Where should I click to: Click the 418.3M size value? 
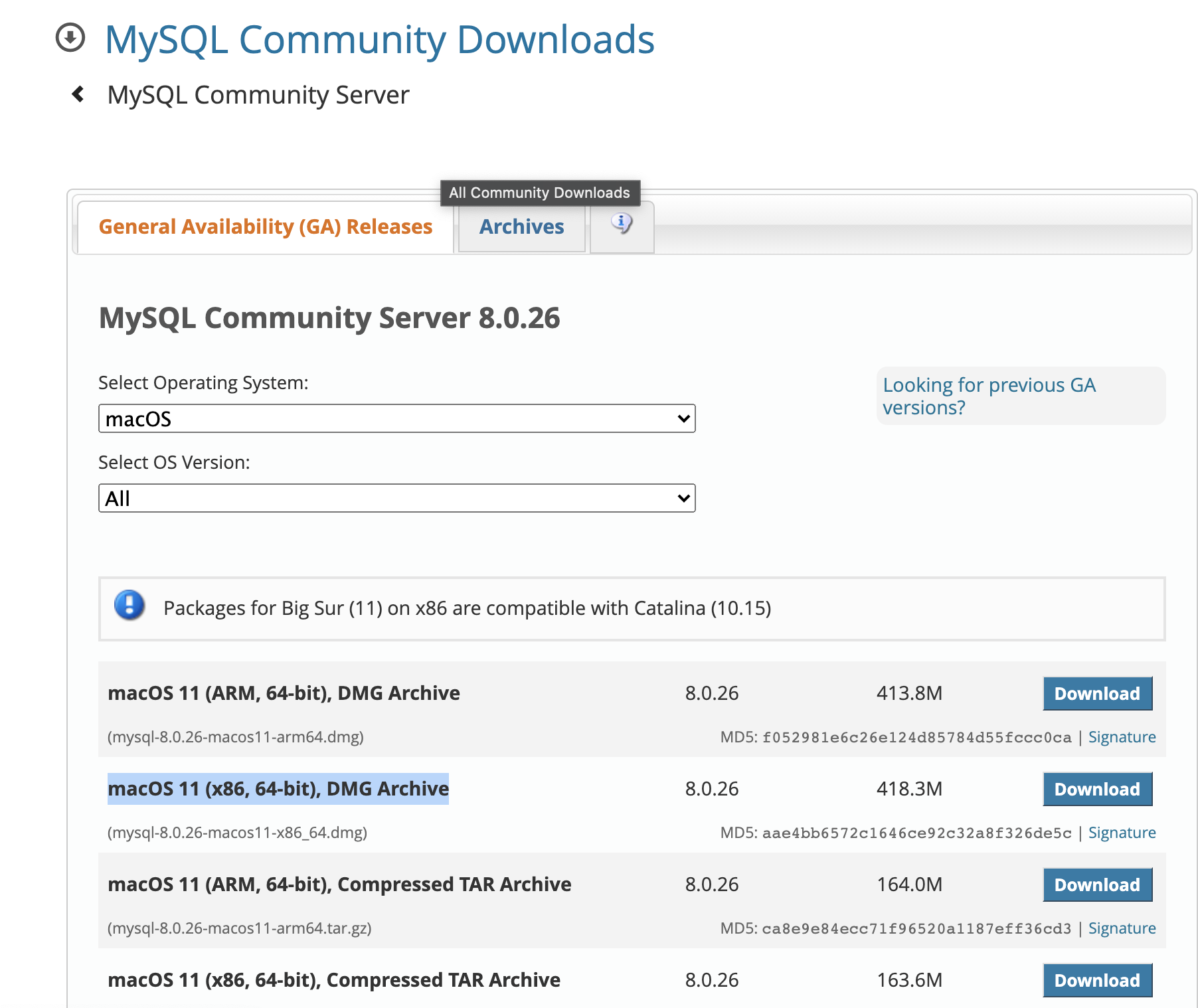pyautogui.click(x=909, y=789)
